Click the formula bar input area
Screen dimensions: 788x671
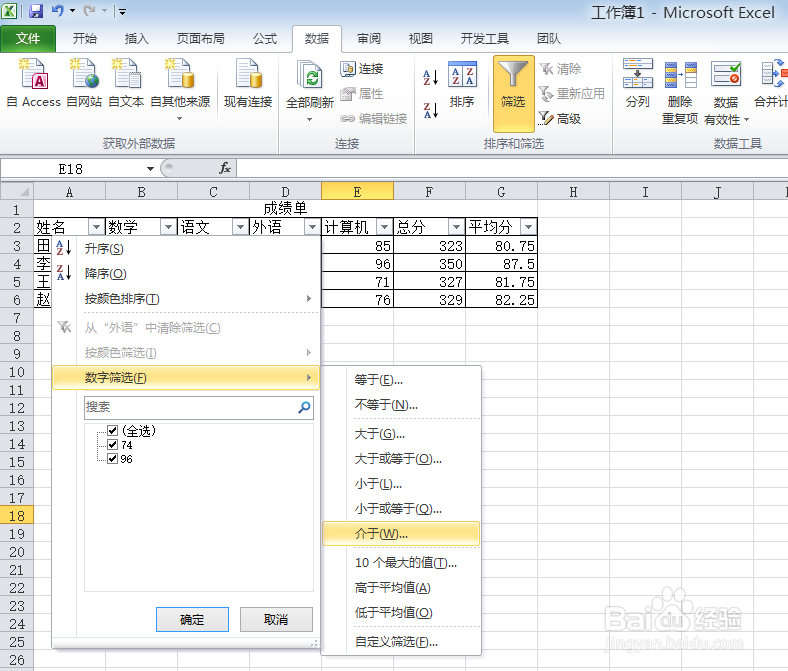point(512,168)
